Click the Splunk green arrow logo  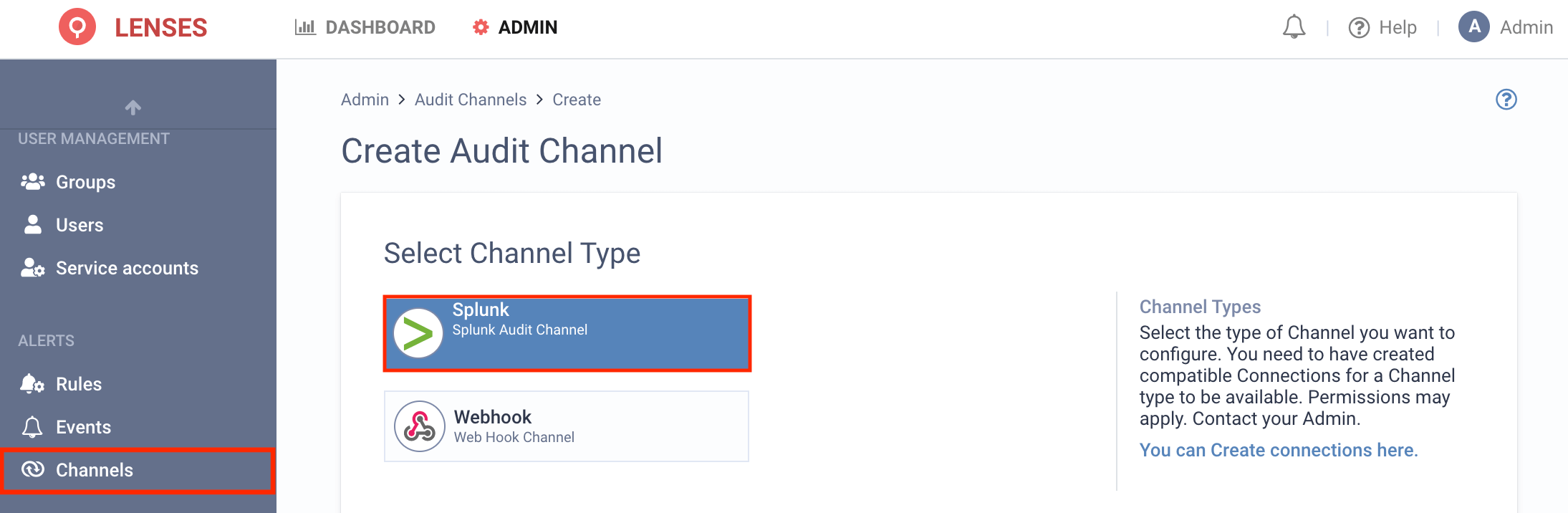pos(418,333)
